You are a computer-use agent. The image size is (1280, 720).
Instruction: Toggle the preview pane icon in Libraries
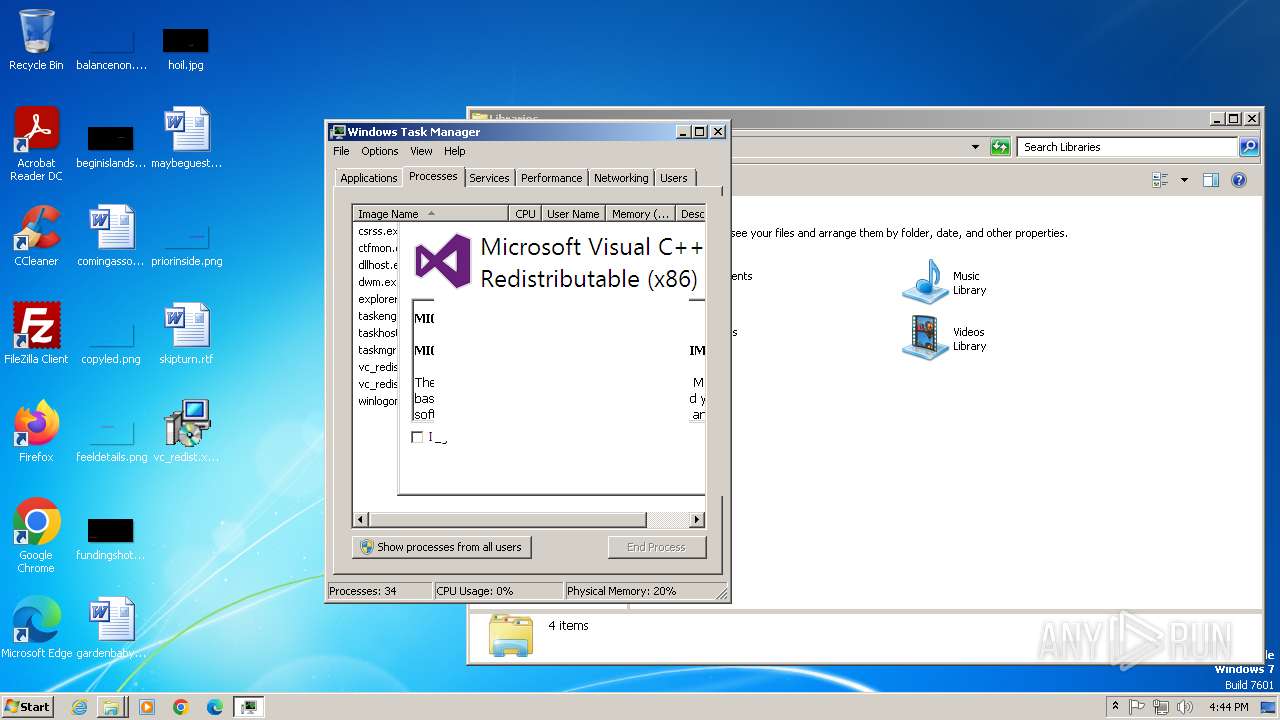1211,180
